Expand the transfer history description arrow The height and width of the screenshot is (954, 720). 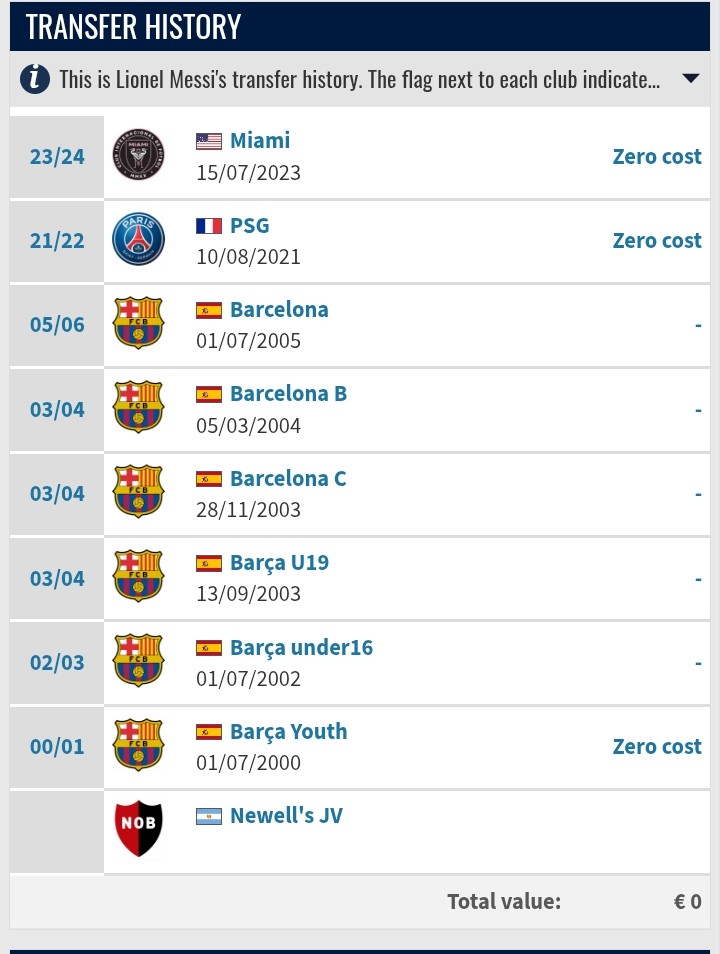(690, 79)
